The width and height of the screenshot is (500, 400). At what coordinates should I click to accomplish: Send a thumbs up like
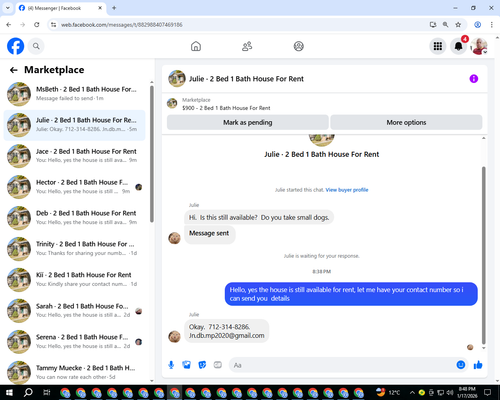(x=478, y=365)
